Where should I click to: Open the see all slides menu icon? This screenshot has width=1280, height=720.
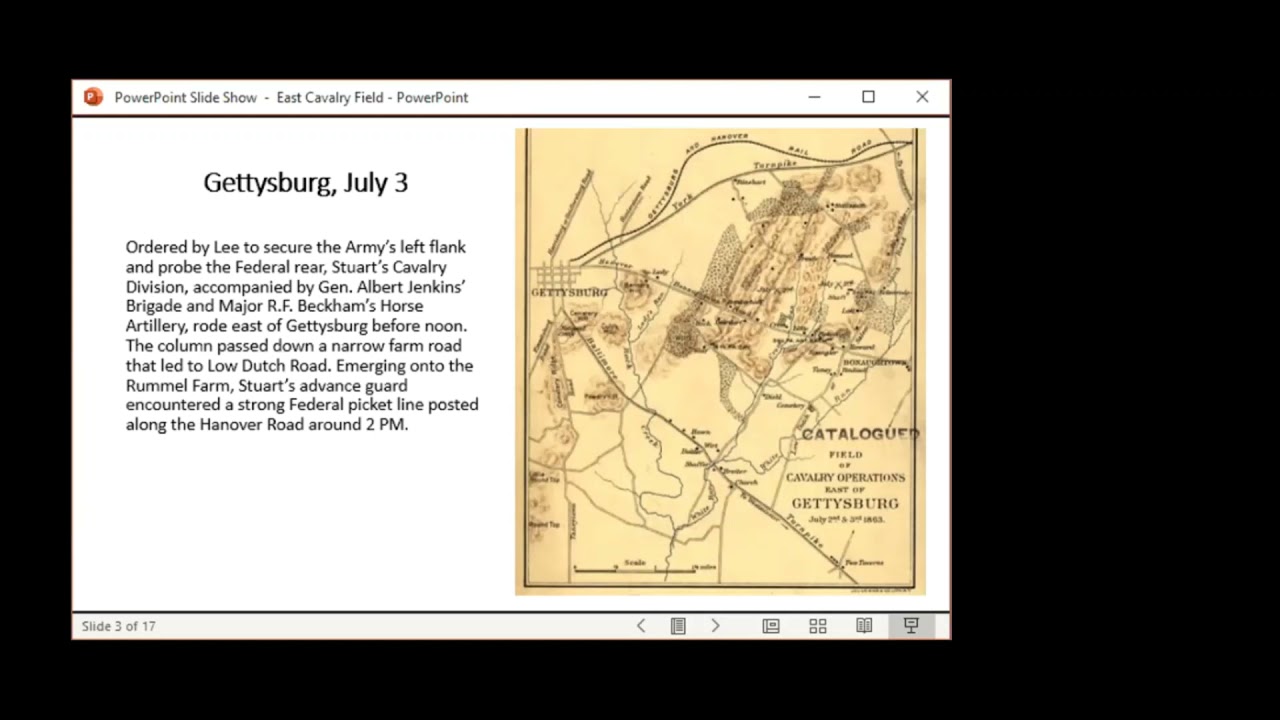pos(678,626)
